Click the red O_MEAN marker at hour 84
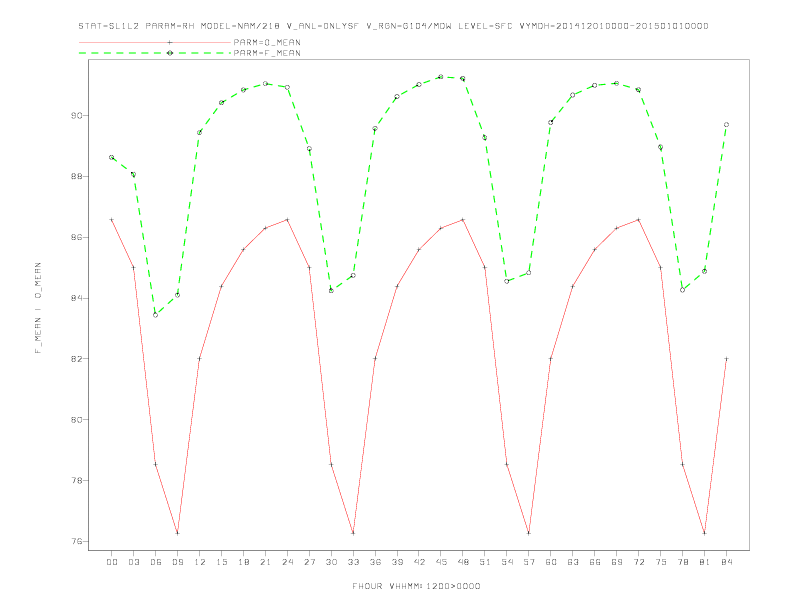Screen dimensions: 792x612 click(x=726, y=359)
